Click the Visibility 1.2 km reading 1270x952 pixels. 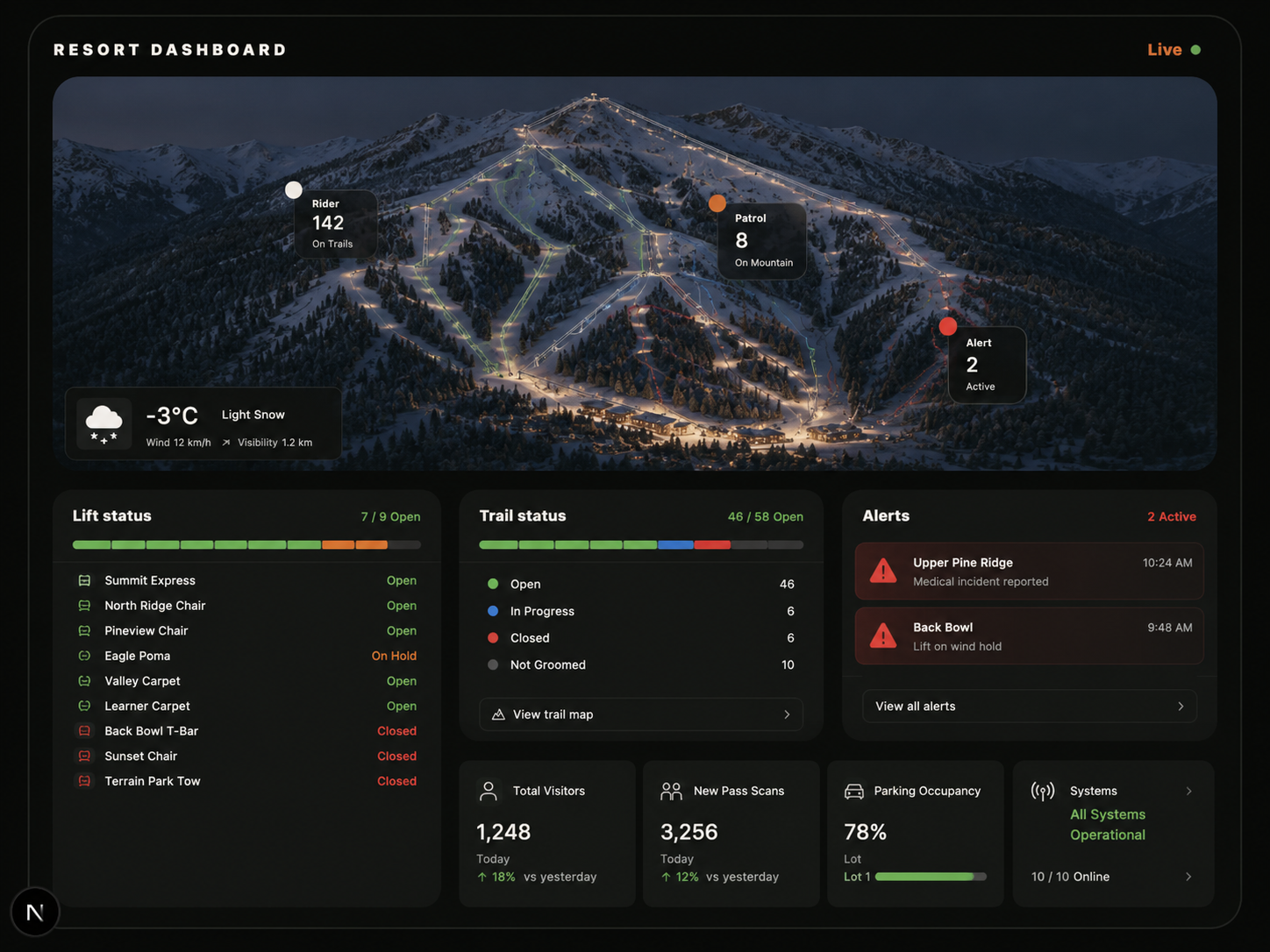coord(275,443)
